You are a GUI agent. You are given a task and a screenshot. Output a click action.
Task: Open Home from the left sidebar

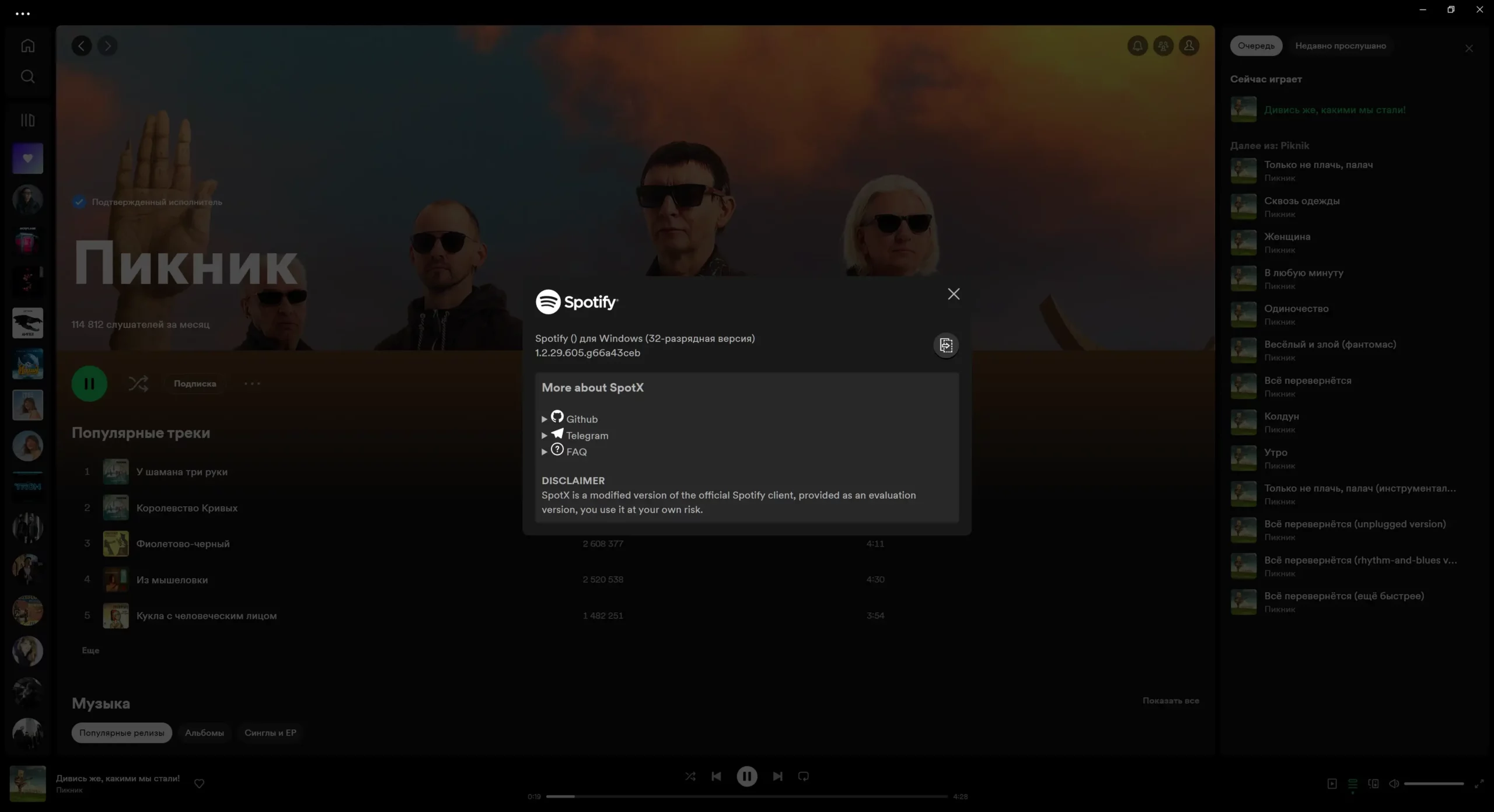27,45
